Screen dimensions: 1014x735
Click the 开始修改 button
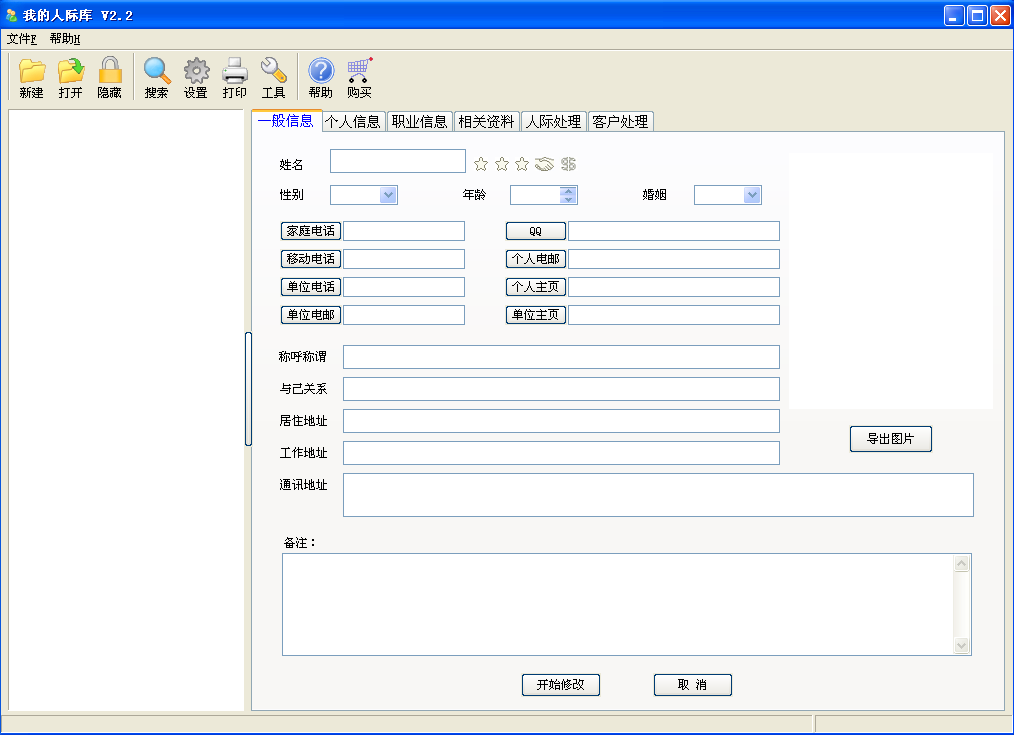(x=561, y=685)
